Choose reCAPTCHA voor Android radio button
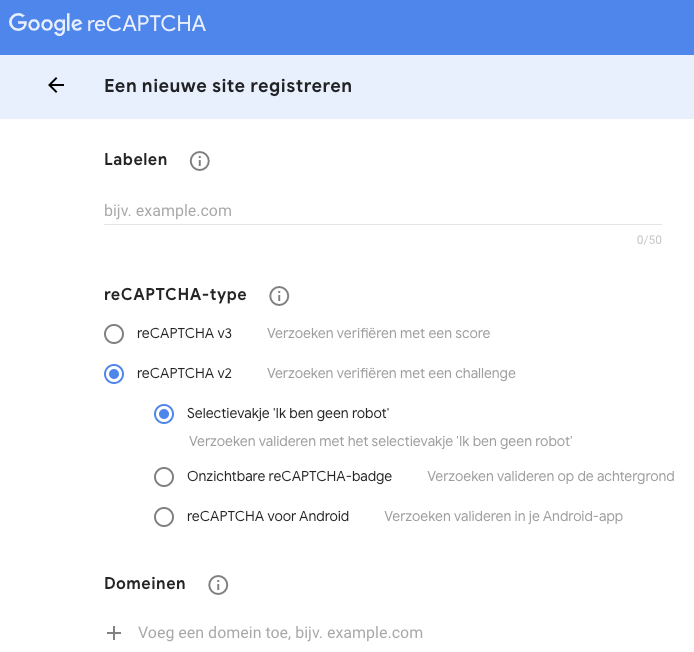The width and height of the screenshot is (694, 652). [164, 517]
